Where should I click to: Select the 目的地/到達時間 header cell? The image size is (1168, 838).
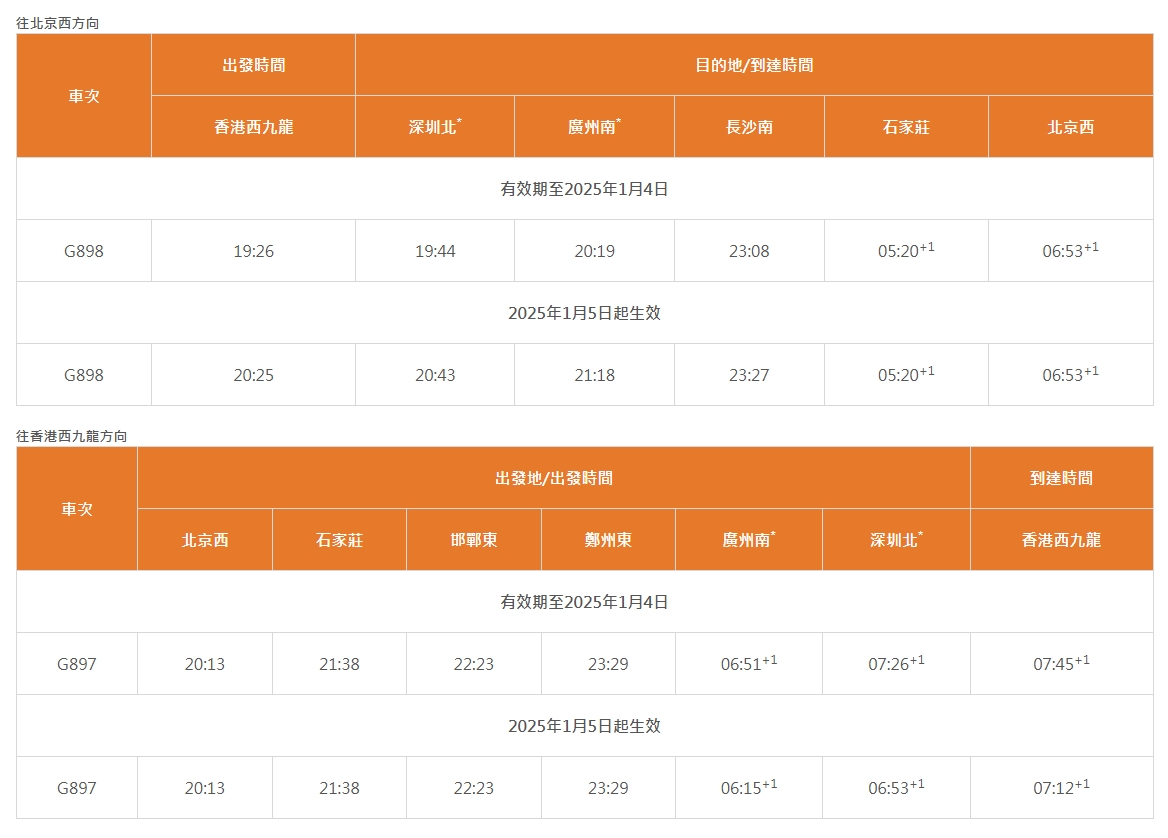[x=754, y=65]
